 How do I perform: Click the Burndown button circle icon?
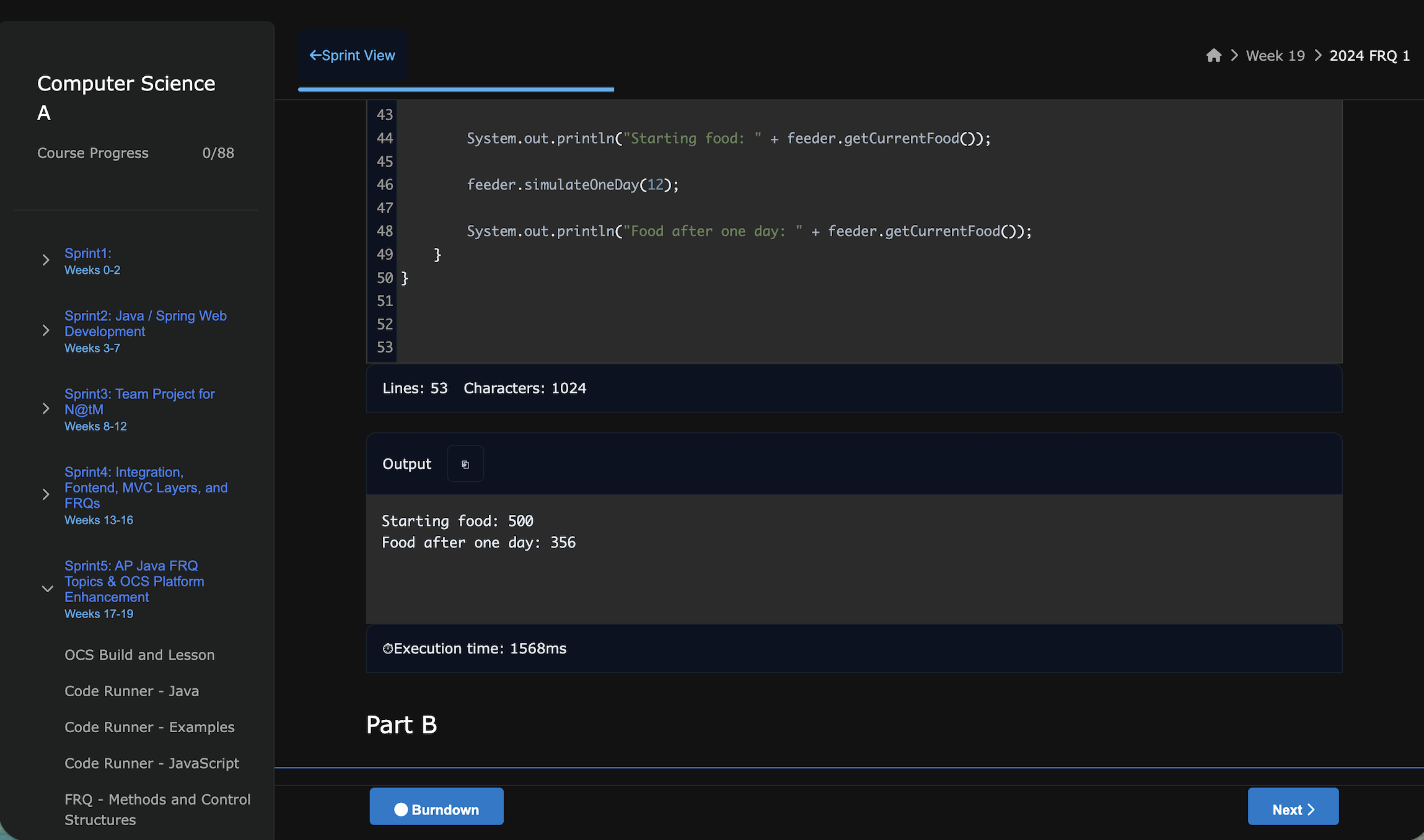[x=401, y=809]
